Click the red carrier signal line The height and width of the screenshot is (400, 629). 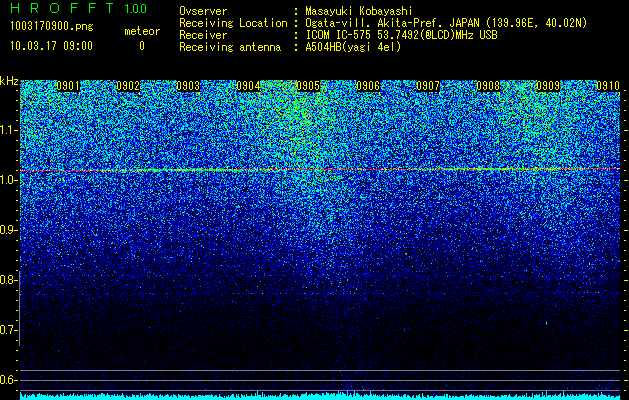click(x=320, y=170)
